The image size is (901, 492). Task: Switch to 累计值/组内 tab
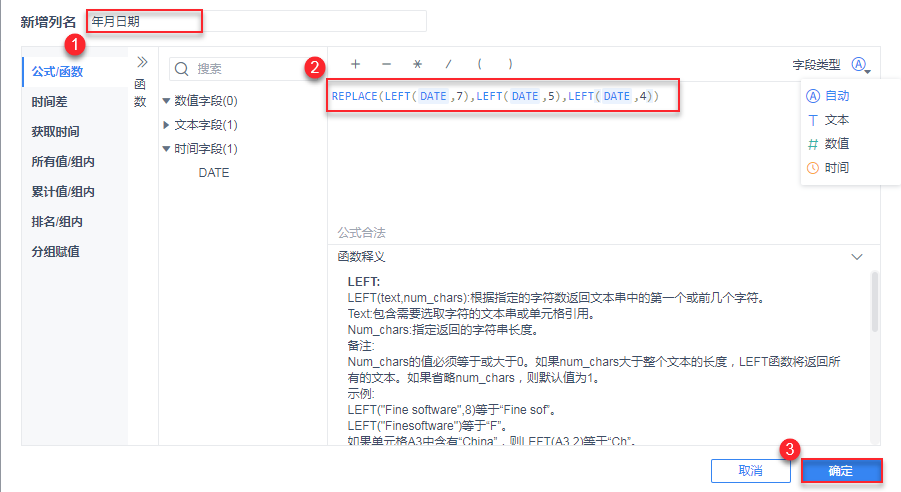tap(75, 191)
